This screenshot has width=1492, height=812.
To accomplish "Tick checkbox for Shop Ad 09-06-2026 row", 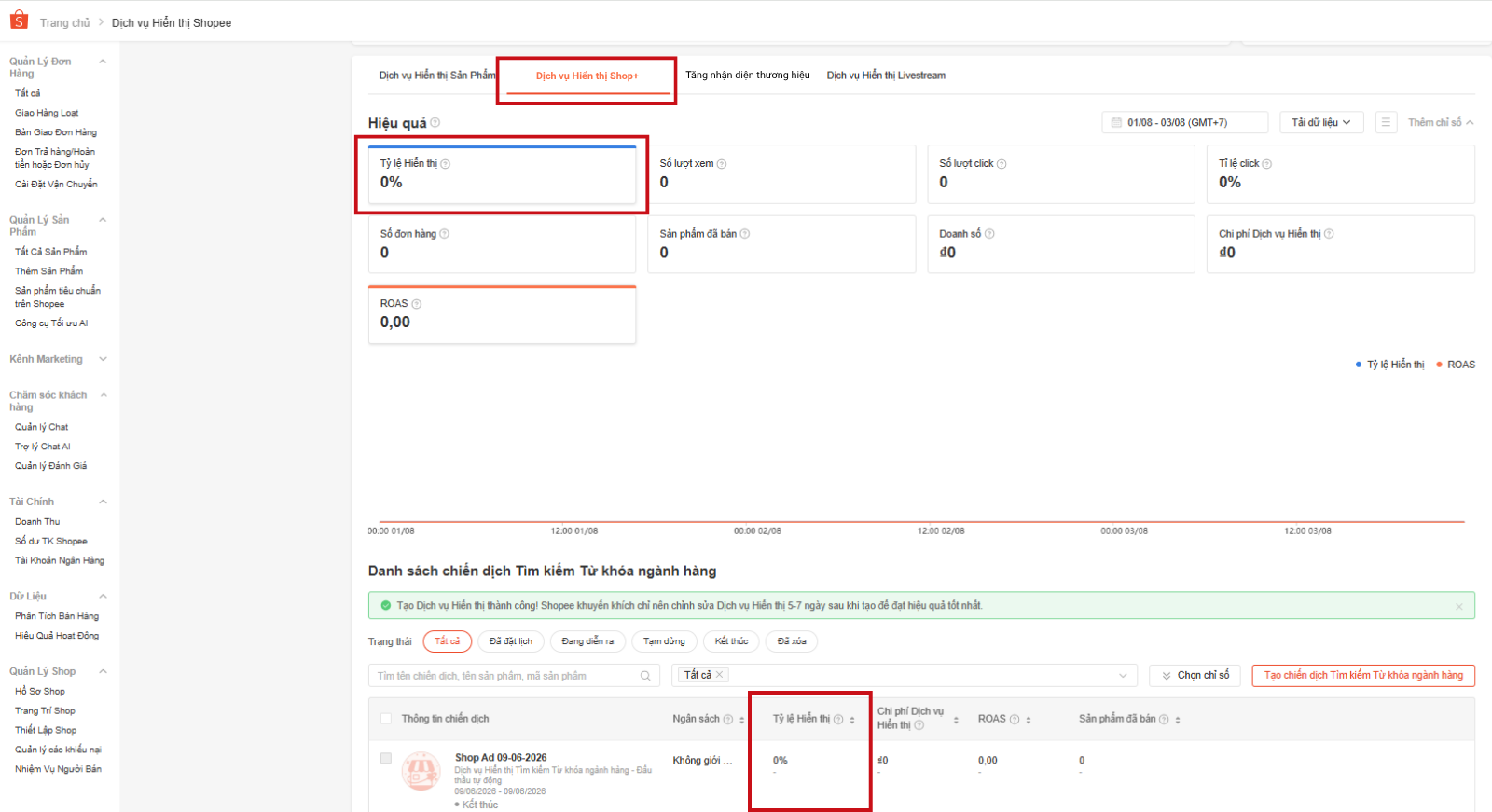I will (x=386, y=758).
